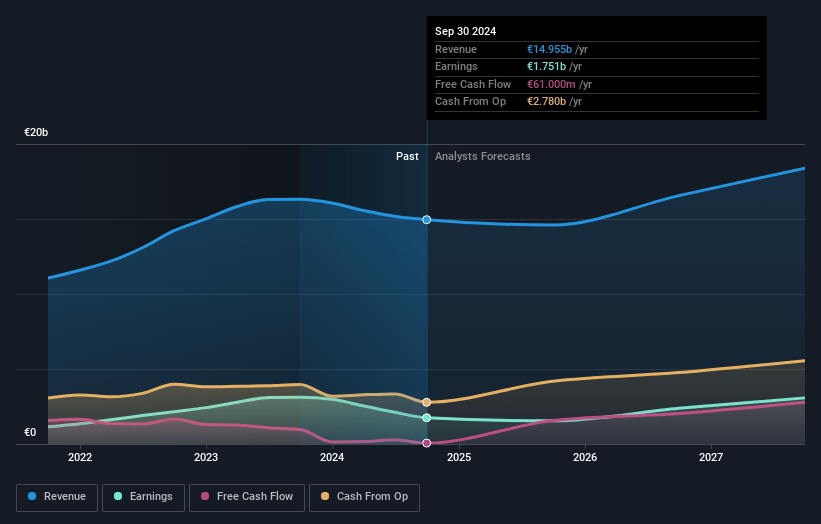Click the 2023 x-axis label
Viewport: 821px width, 524px height.
tap(206, 457)
